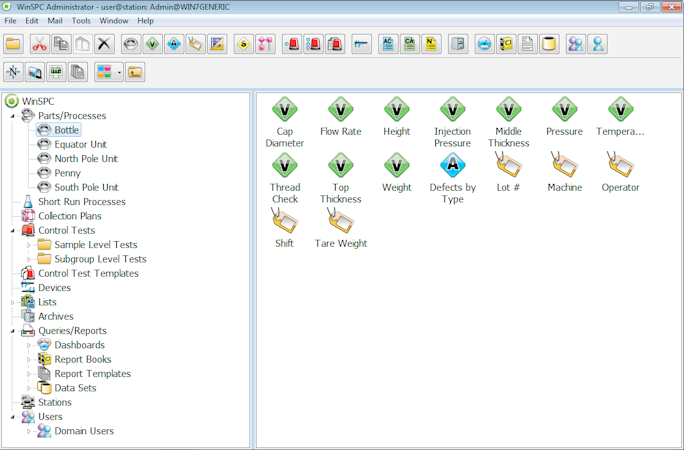Open the Help menu
684x450 pixels.
[145, 20]
